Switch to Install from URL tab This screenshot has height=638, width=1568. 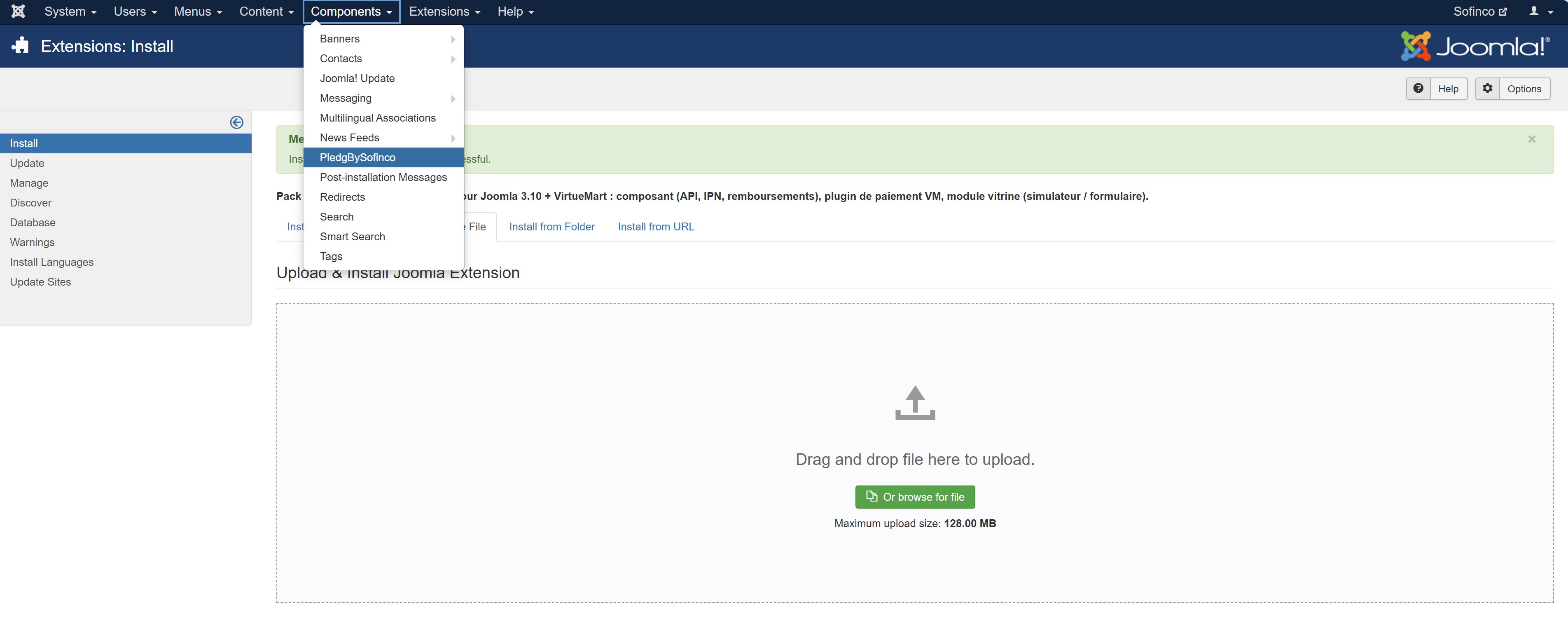point(656,227)
